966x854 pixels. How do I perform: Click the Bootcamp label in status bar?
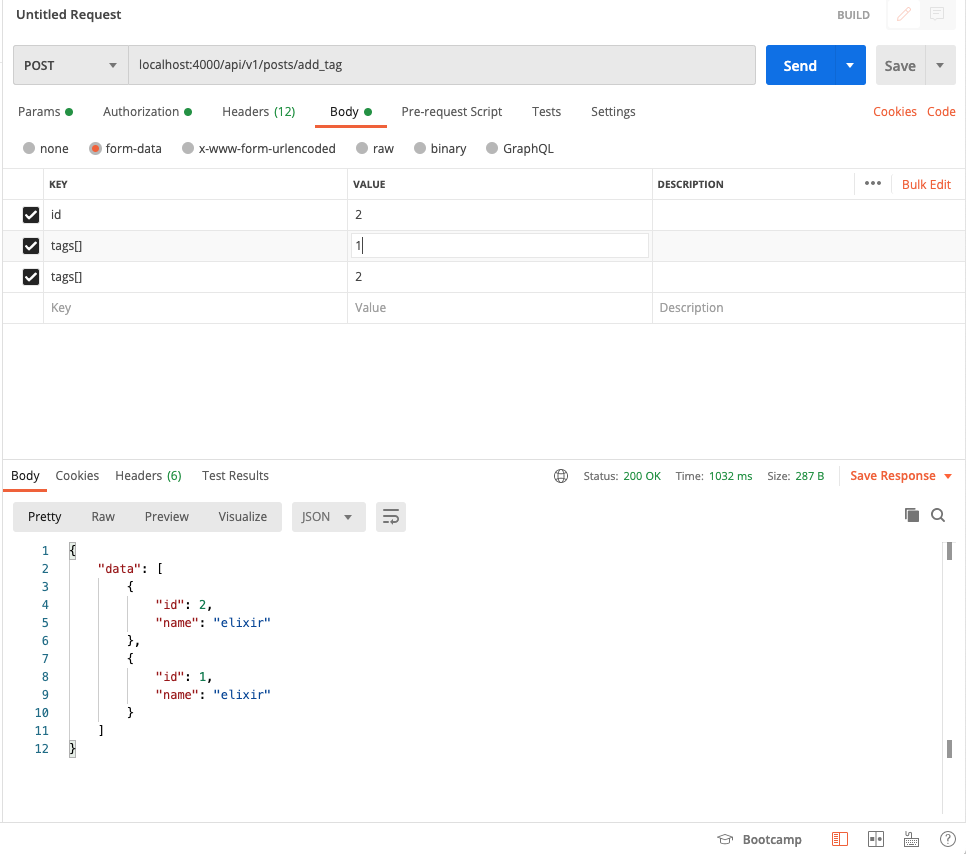(772, 839)
